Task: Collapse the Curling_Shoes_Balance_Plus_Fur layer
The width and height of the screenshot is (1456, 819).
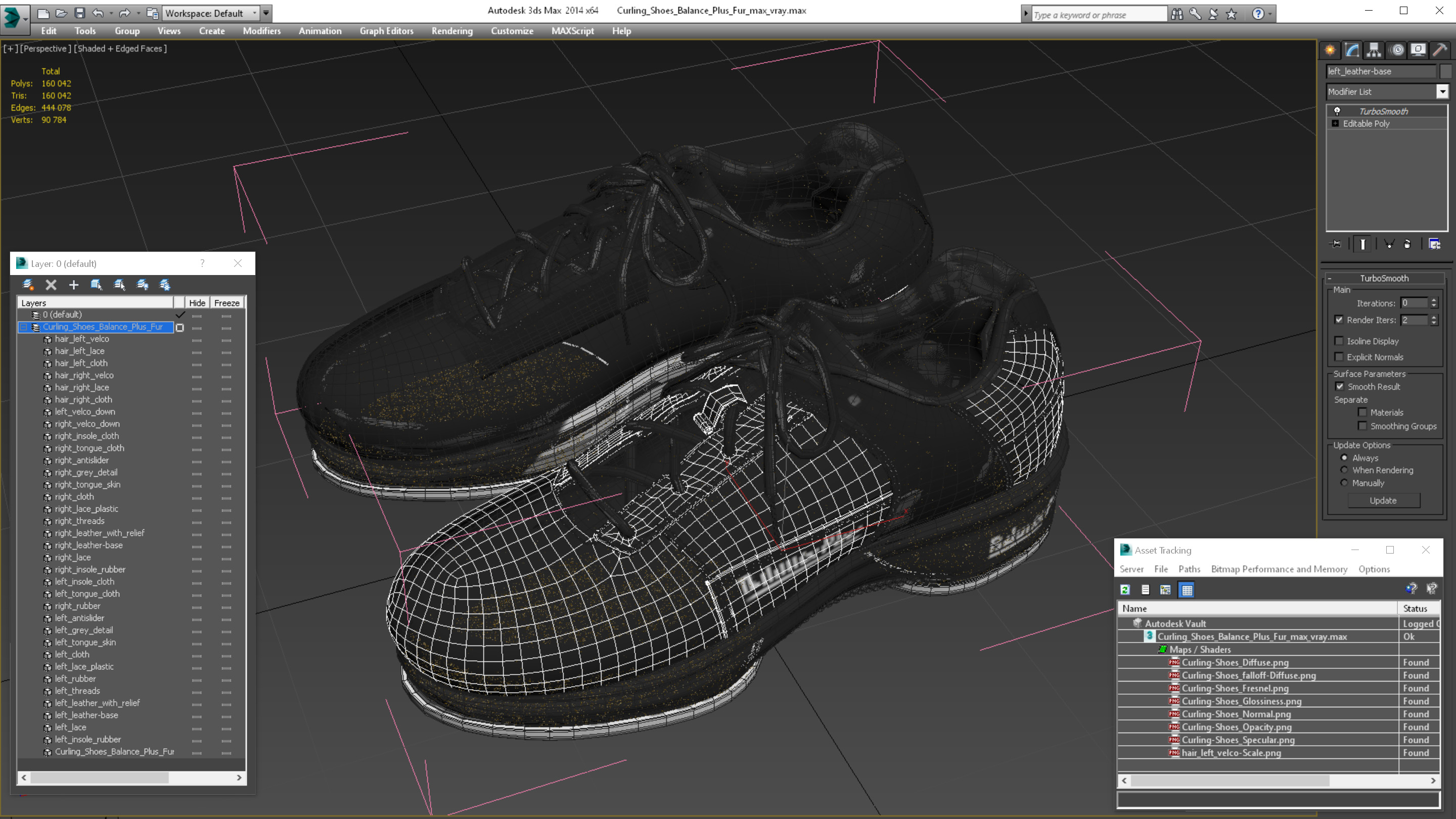Action: tap(24, 327)
